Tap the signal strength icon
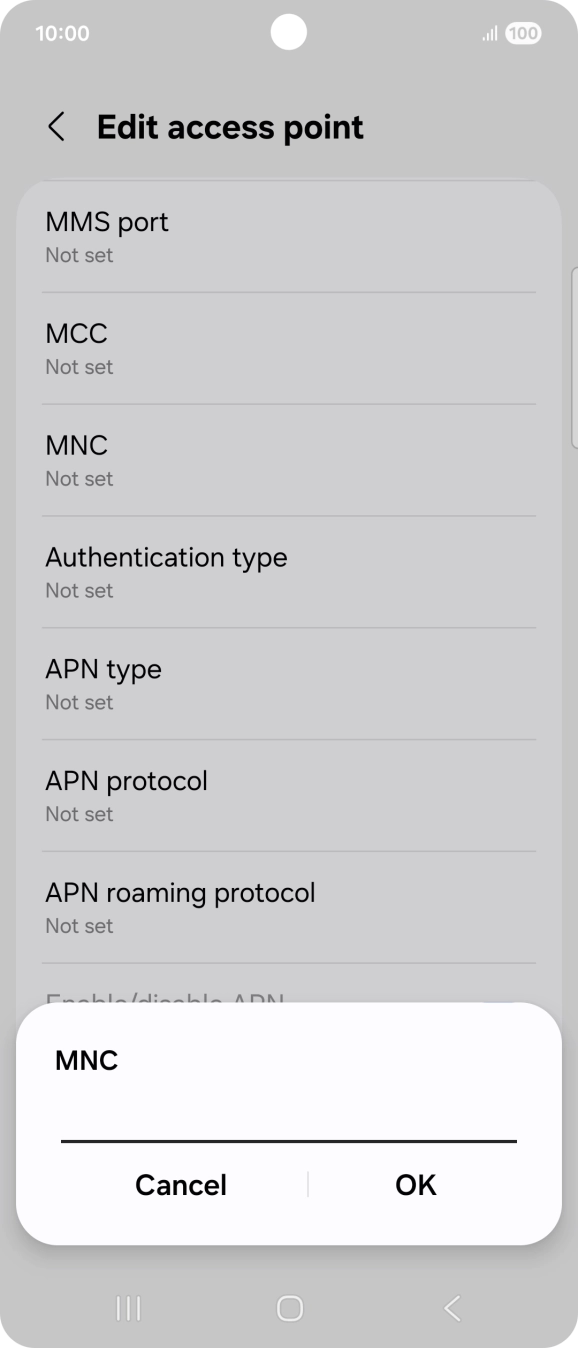Screen dimensions: 578x1348 [490, 34]
